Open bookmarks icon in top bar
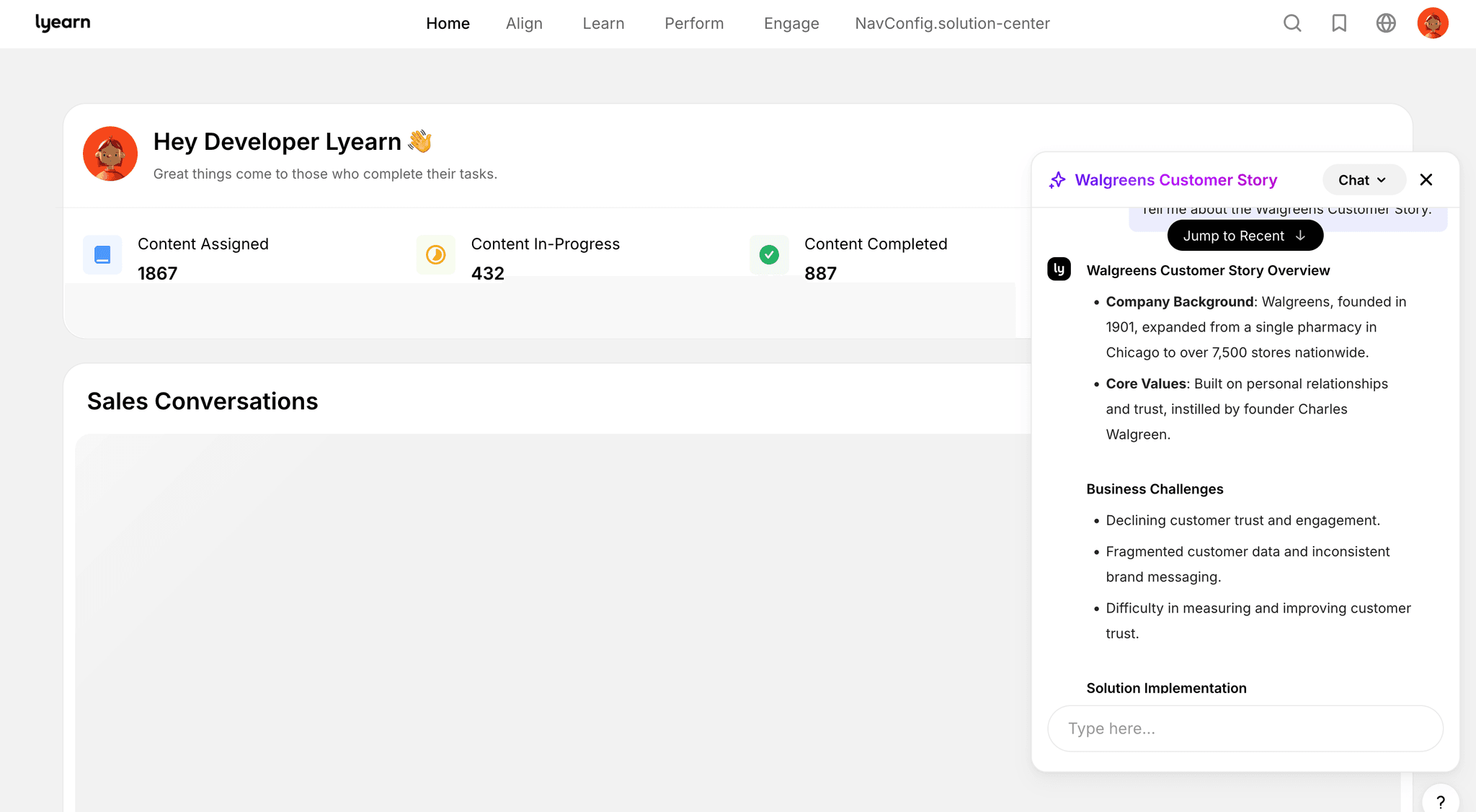This screenshot has height=812, width=1476. [x=1339, y=23]
